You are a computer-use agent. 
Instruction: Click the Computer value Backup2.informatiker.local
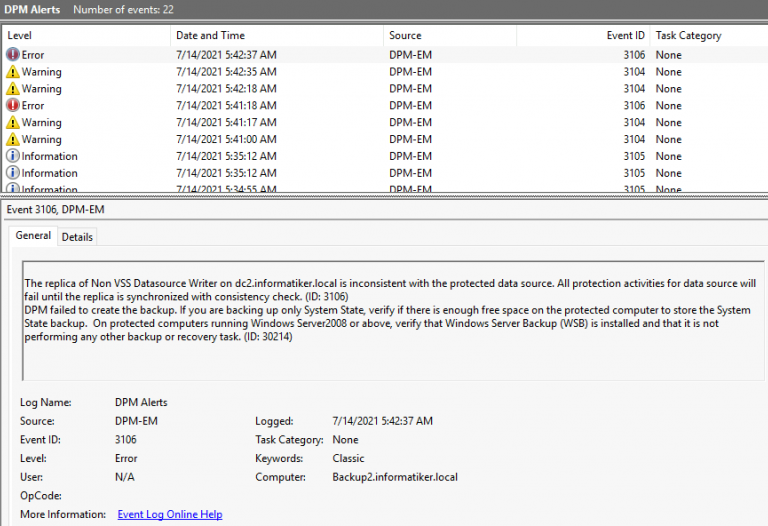[395, 477]
